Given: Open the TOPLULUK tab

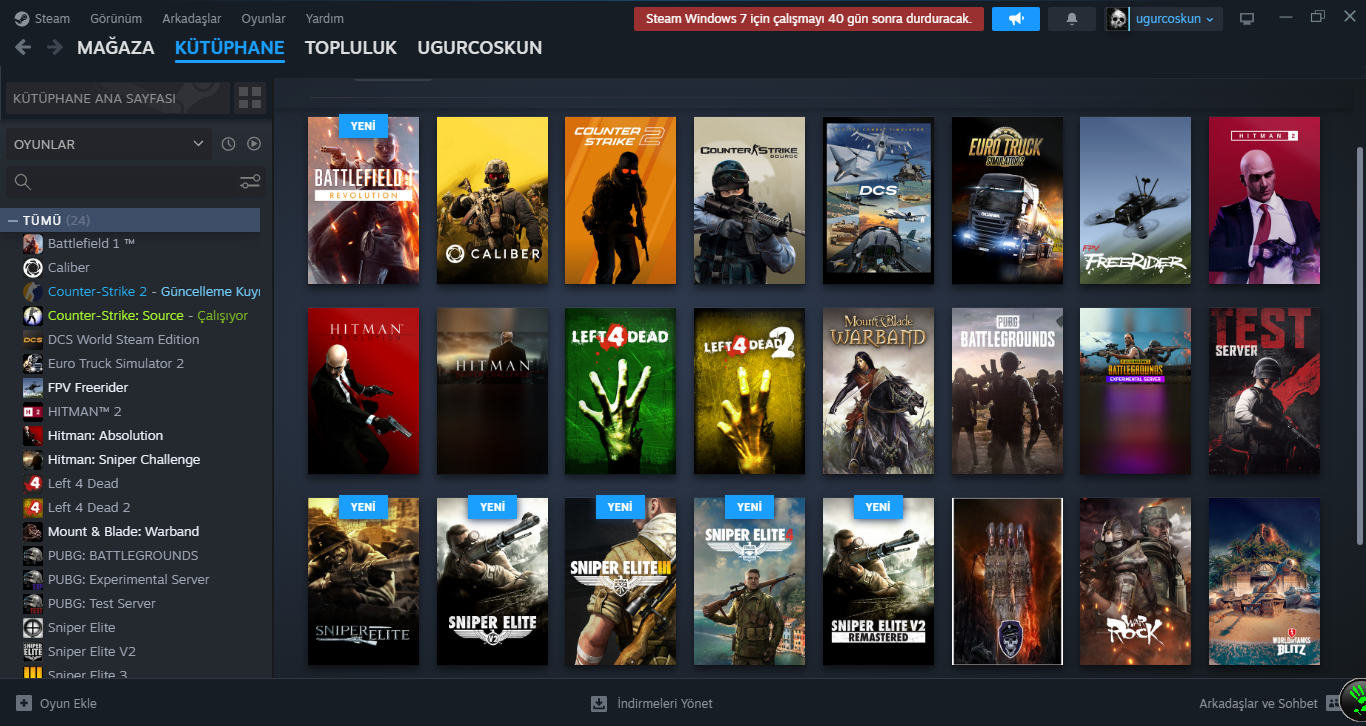Looking at the screenshot, I should coord(351,47).
